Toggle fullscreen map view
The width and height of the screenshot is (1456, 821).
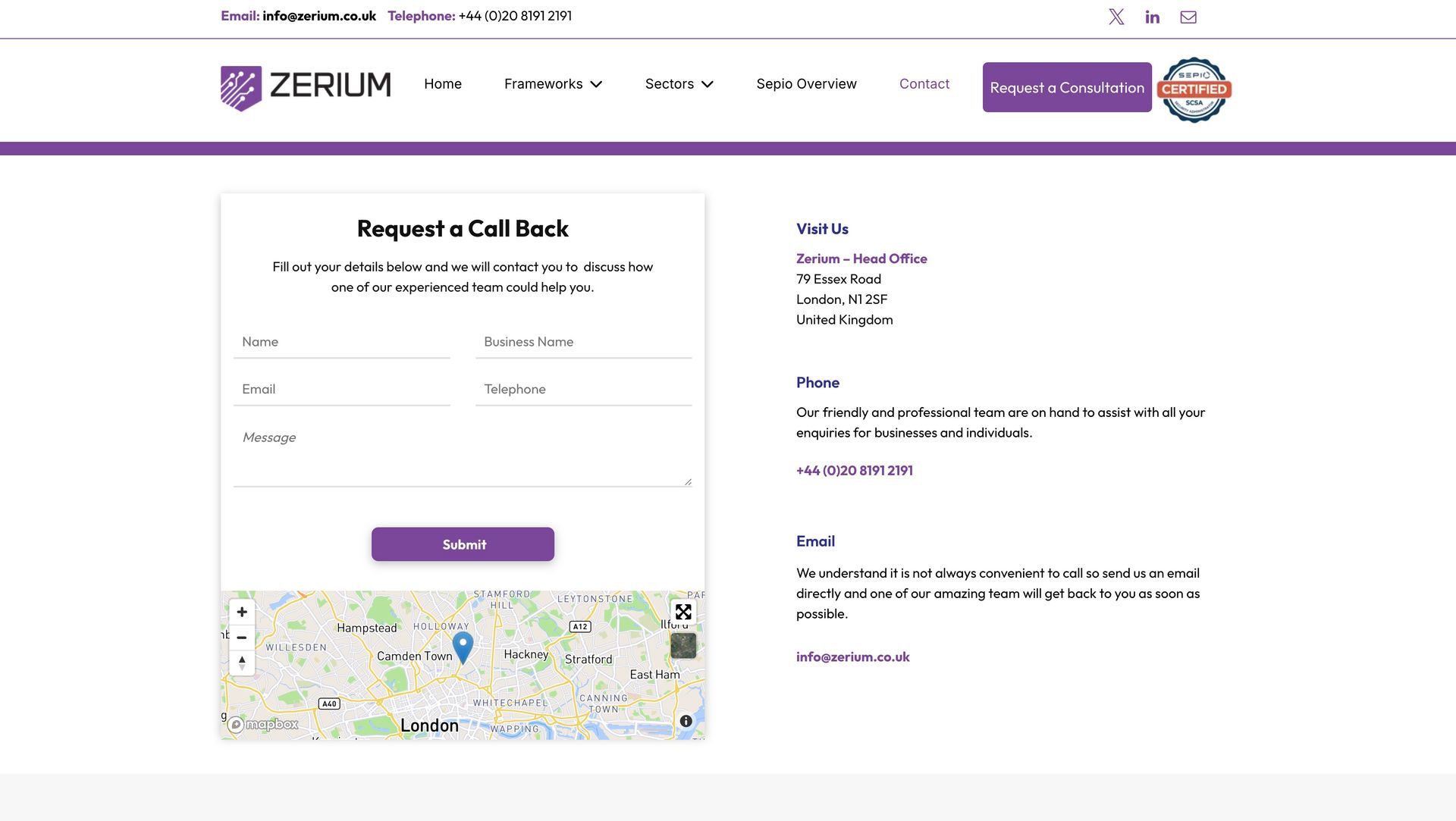(x=683, y=612)
